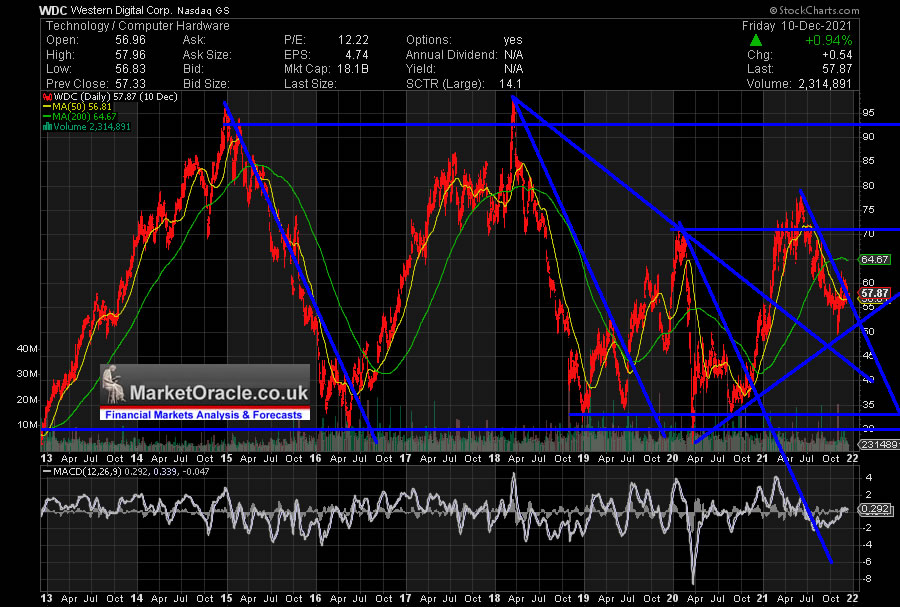Click the date 'Friday 10-Dec-2021'
900x607 pixels.
(x=797, y=26)
